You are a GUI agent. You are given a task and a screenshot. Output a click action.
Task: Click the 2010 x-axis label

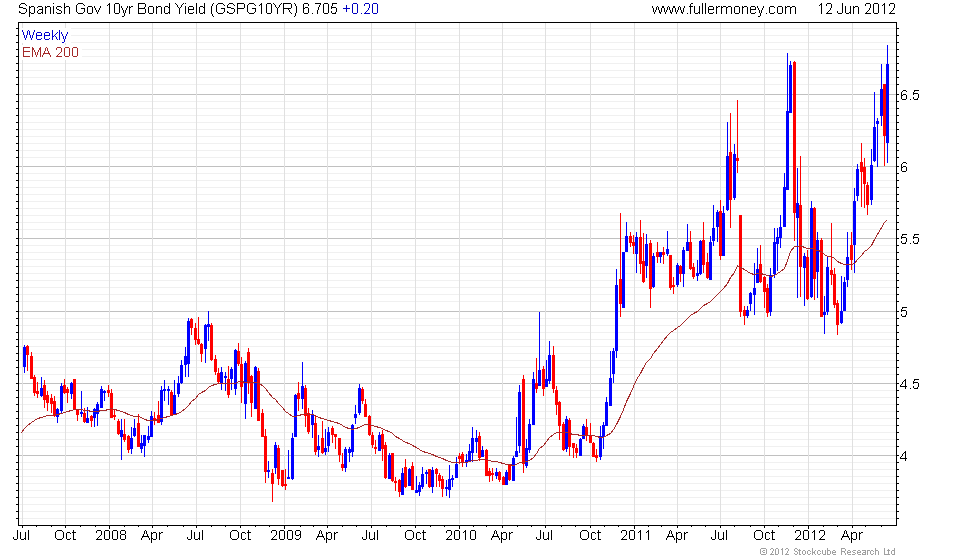tap(461, 536)
